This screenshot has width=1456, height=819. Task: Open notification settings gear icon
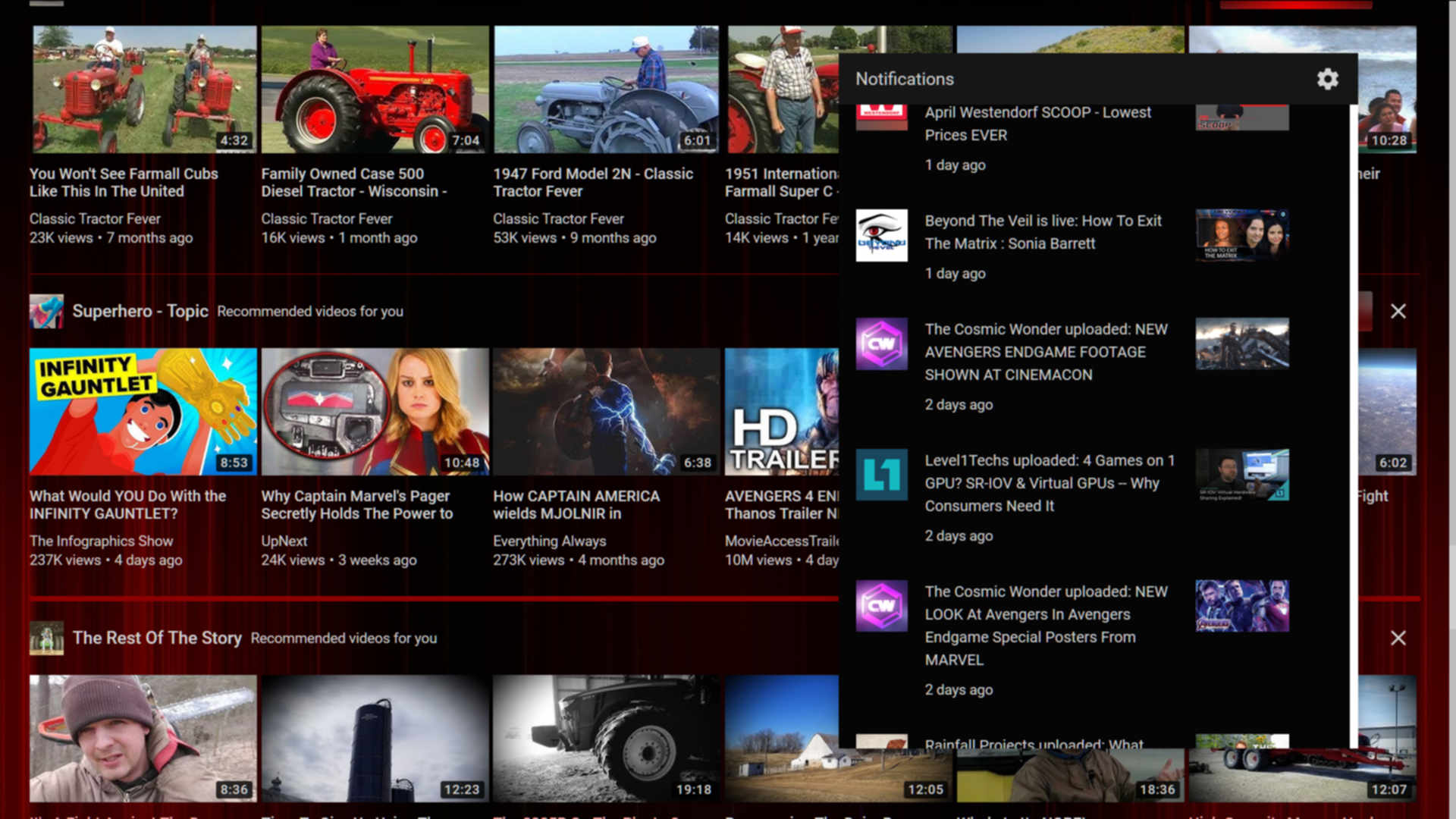click(x=1327, y=79)
